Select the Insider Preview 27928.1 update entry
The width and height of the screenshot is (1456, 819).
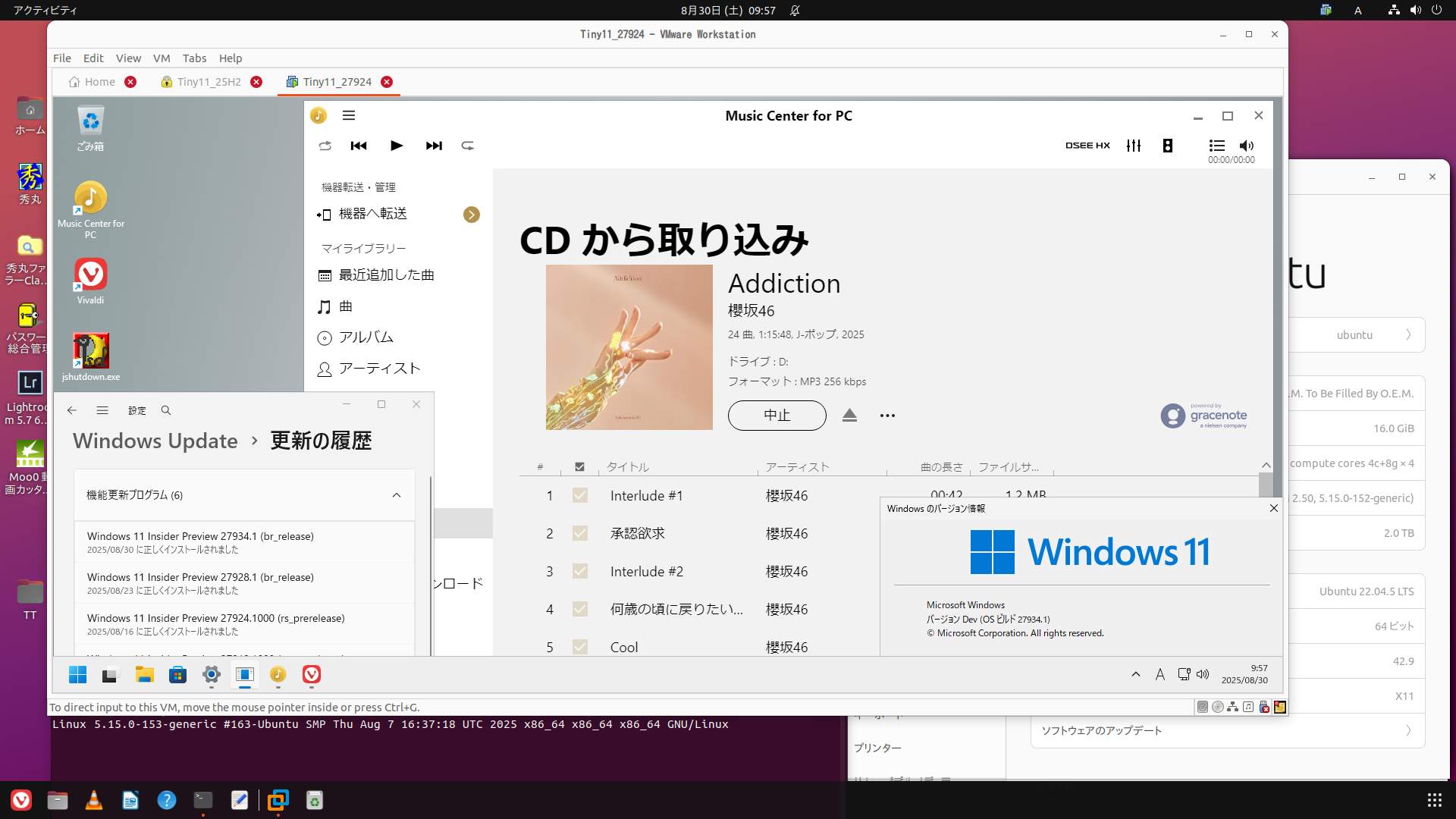pos(244,583)
